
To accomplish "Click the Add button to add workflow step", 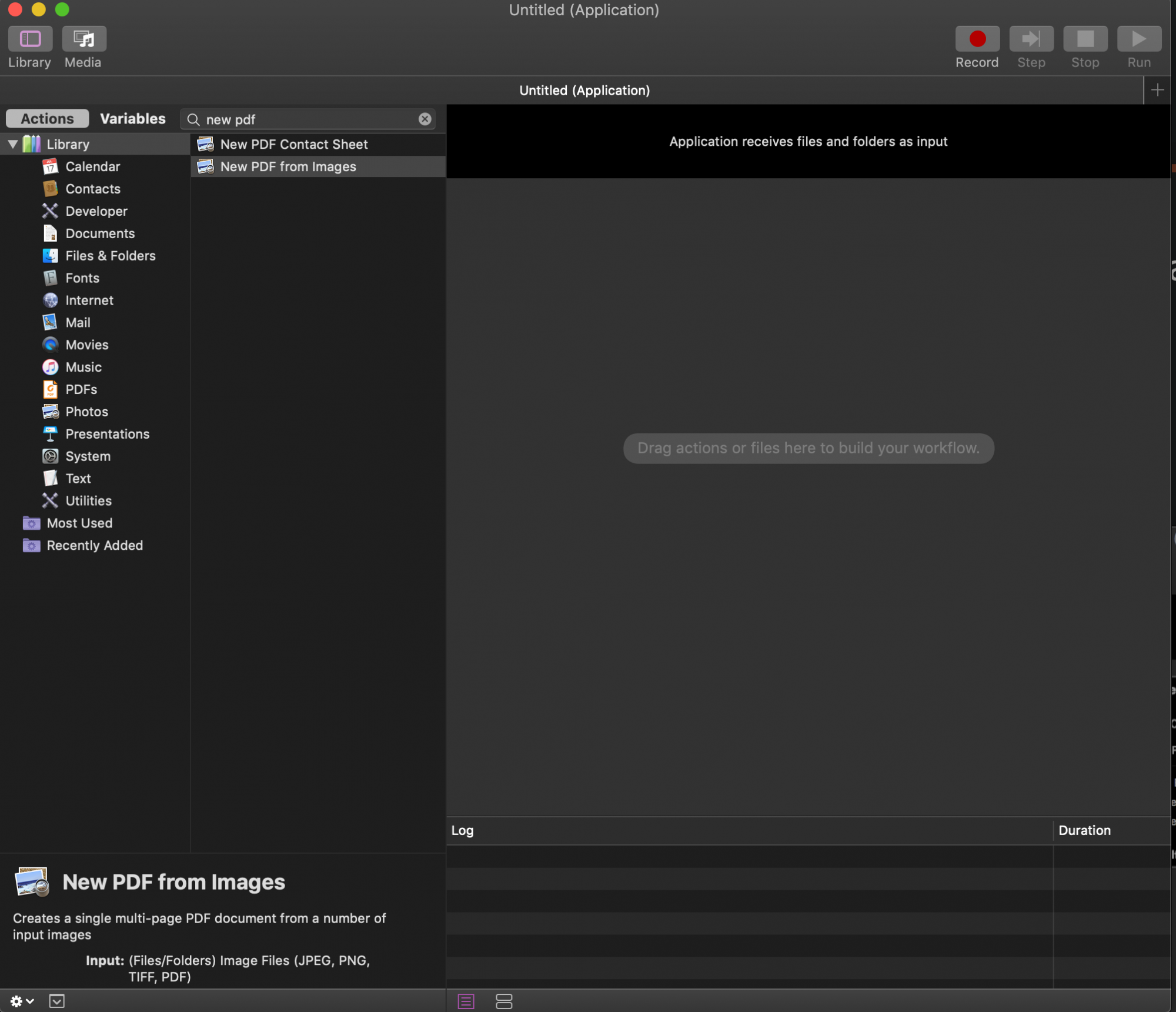I will click(1158, 89).
